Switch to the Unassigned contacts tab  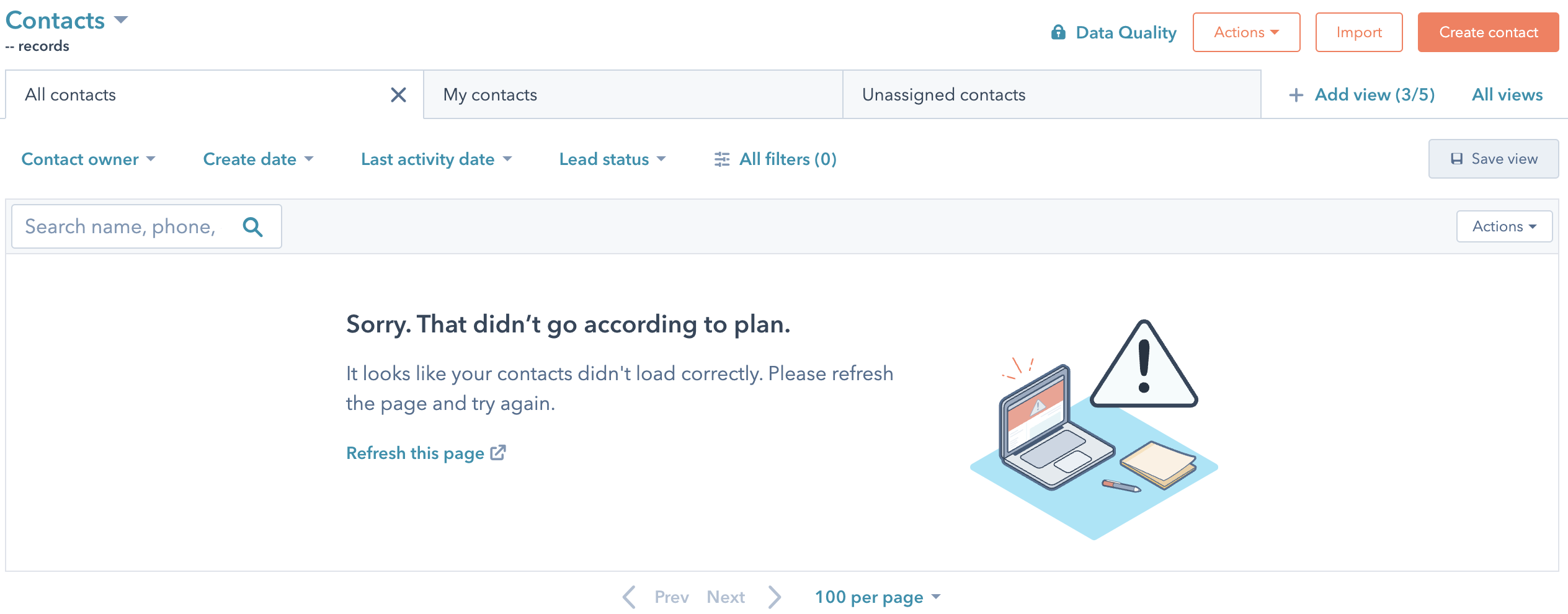point(1051,95)
